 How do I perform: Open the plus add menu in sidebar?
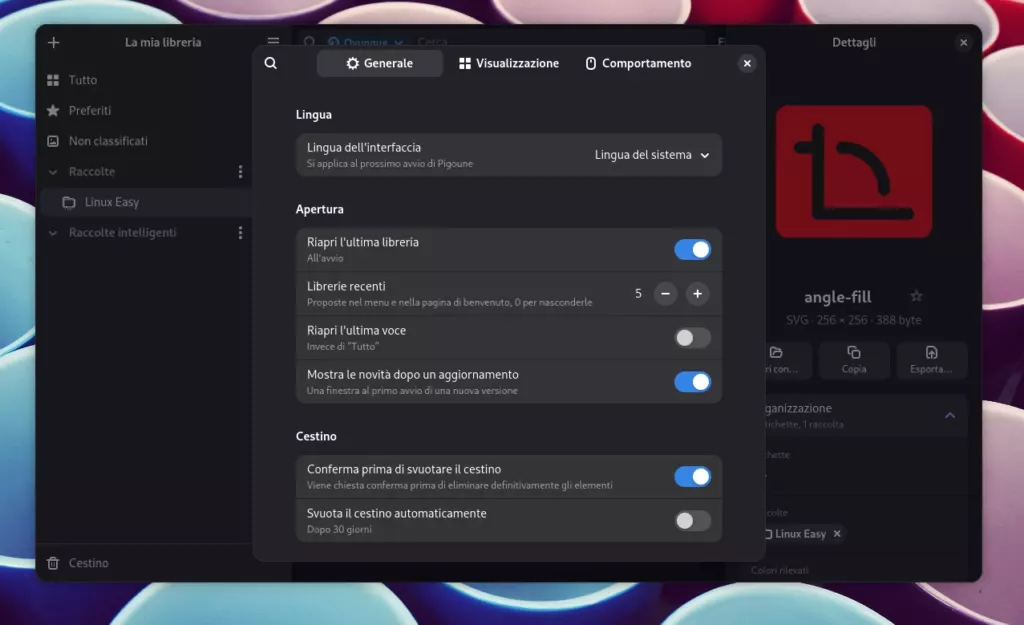point(54,42)
